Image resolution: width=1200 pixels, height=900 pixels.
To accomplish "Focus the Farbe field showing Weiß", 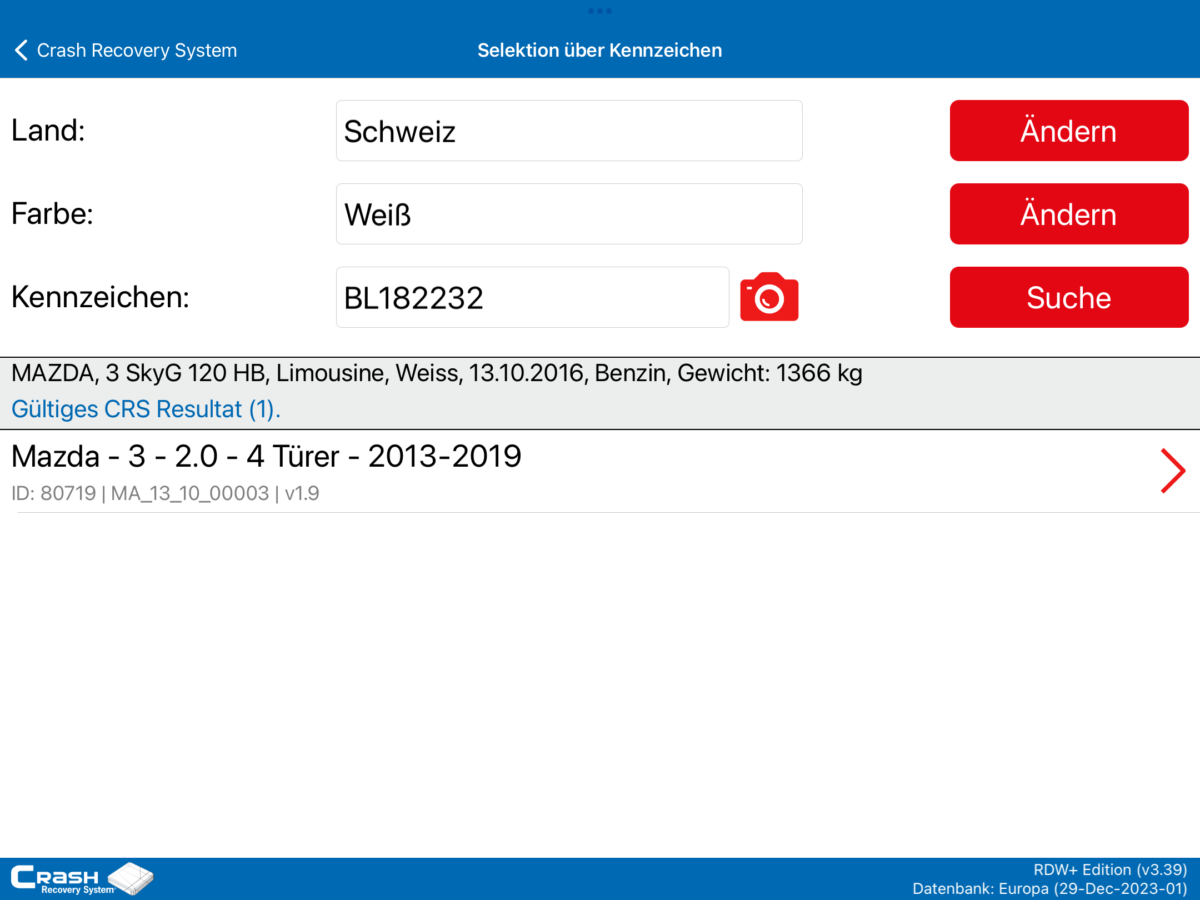I will click(569, 214).
